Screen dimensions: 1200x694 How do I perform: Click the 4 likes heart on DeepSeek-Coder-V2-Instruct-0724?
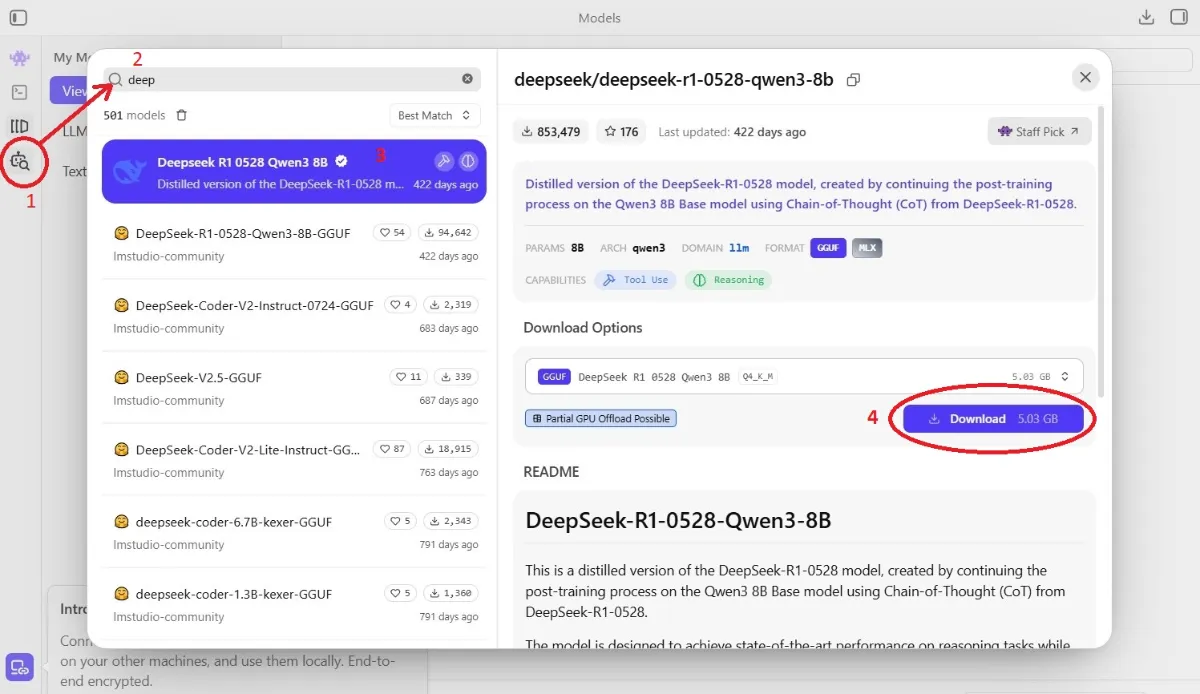coord(401,305)
